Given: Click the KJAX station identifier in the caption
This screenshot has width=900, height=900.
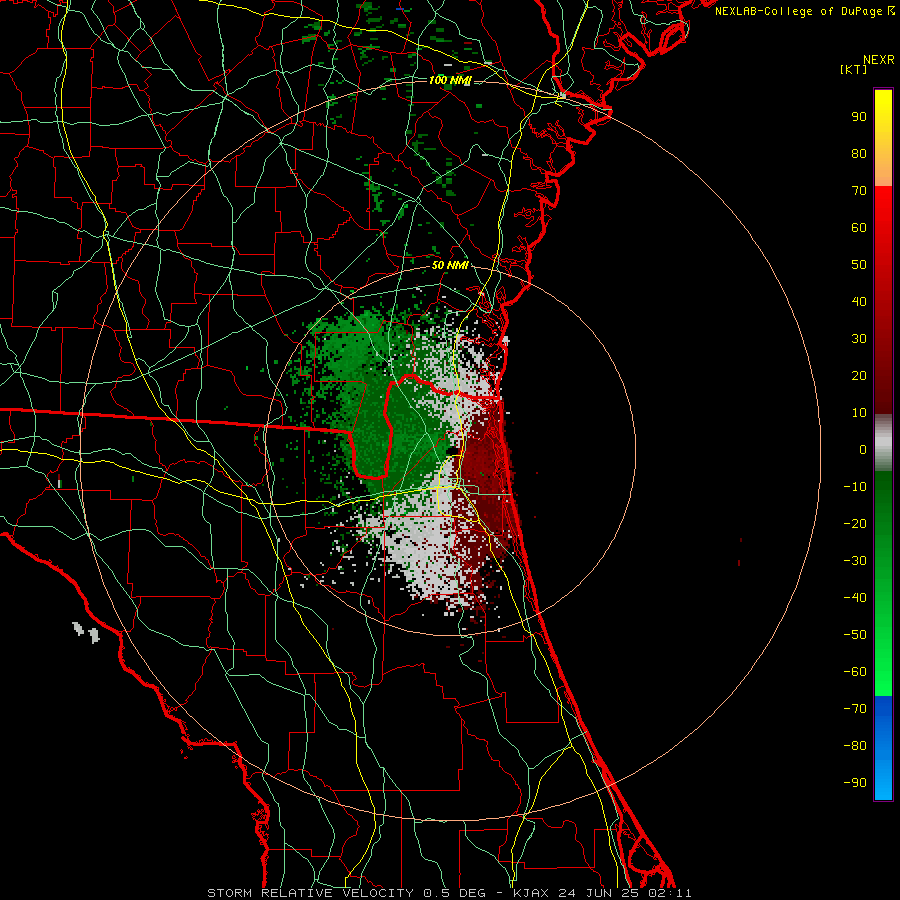Looking at the screenshot, I should click(530, 893).
